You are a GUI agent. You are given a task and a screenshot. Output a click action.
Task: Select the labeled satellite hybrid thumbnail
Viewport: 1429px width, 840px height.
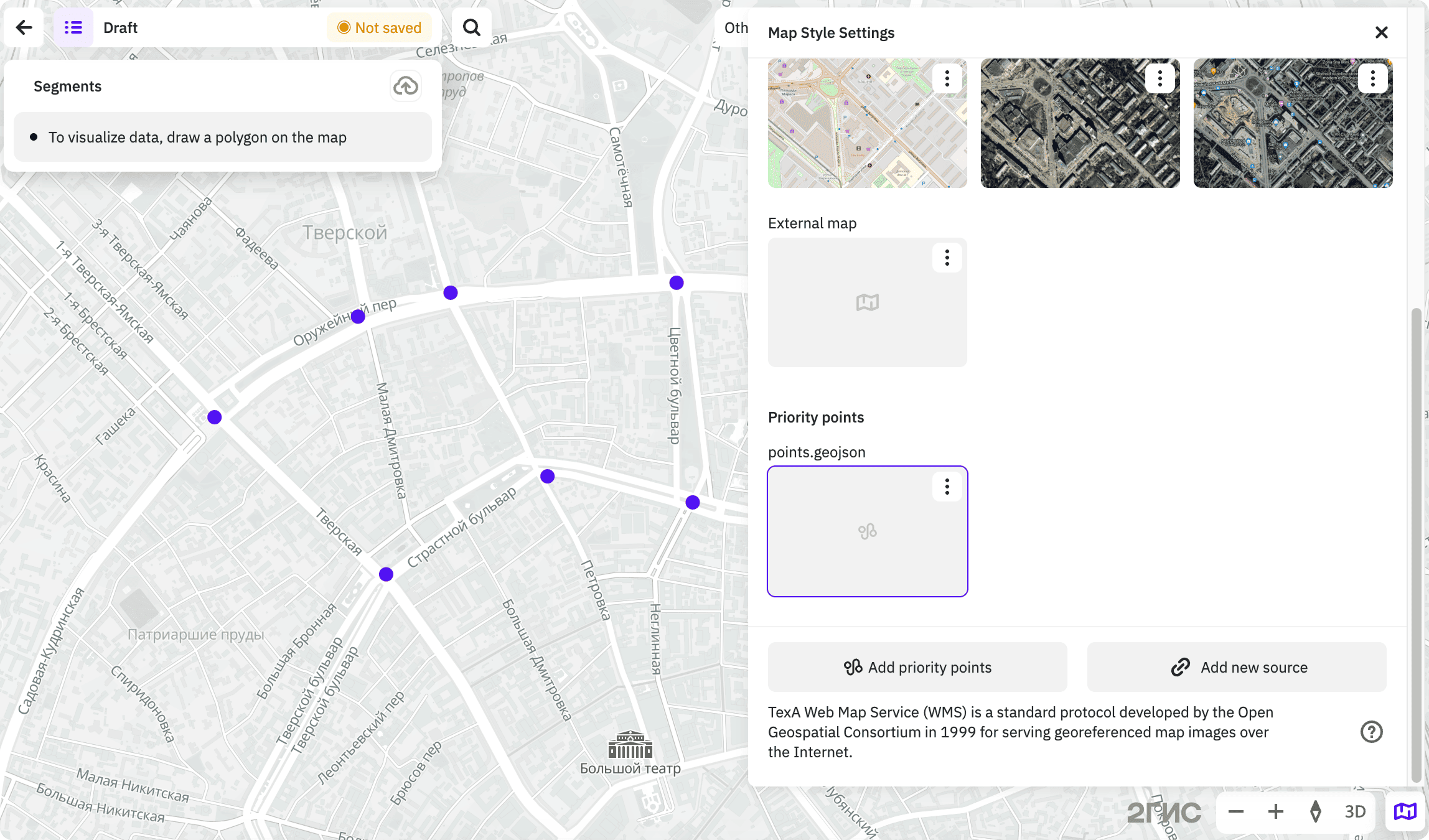(1293, 123)
